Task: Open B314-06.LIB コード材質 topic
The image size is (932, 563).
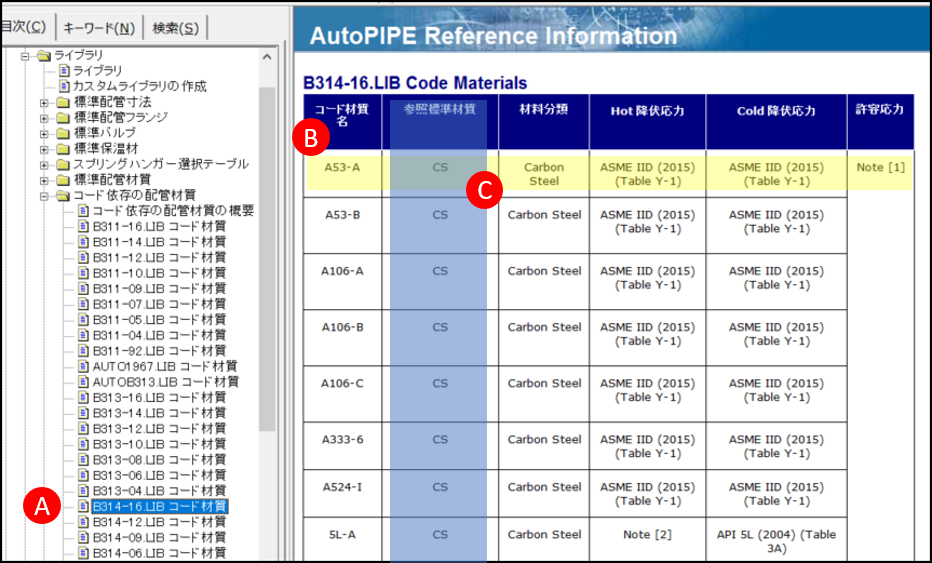Action: click(x=159, y=553)
